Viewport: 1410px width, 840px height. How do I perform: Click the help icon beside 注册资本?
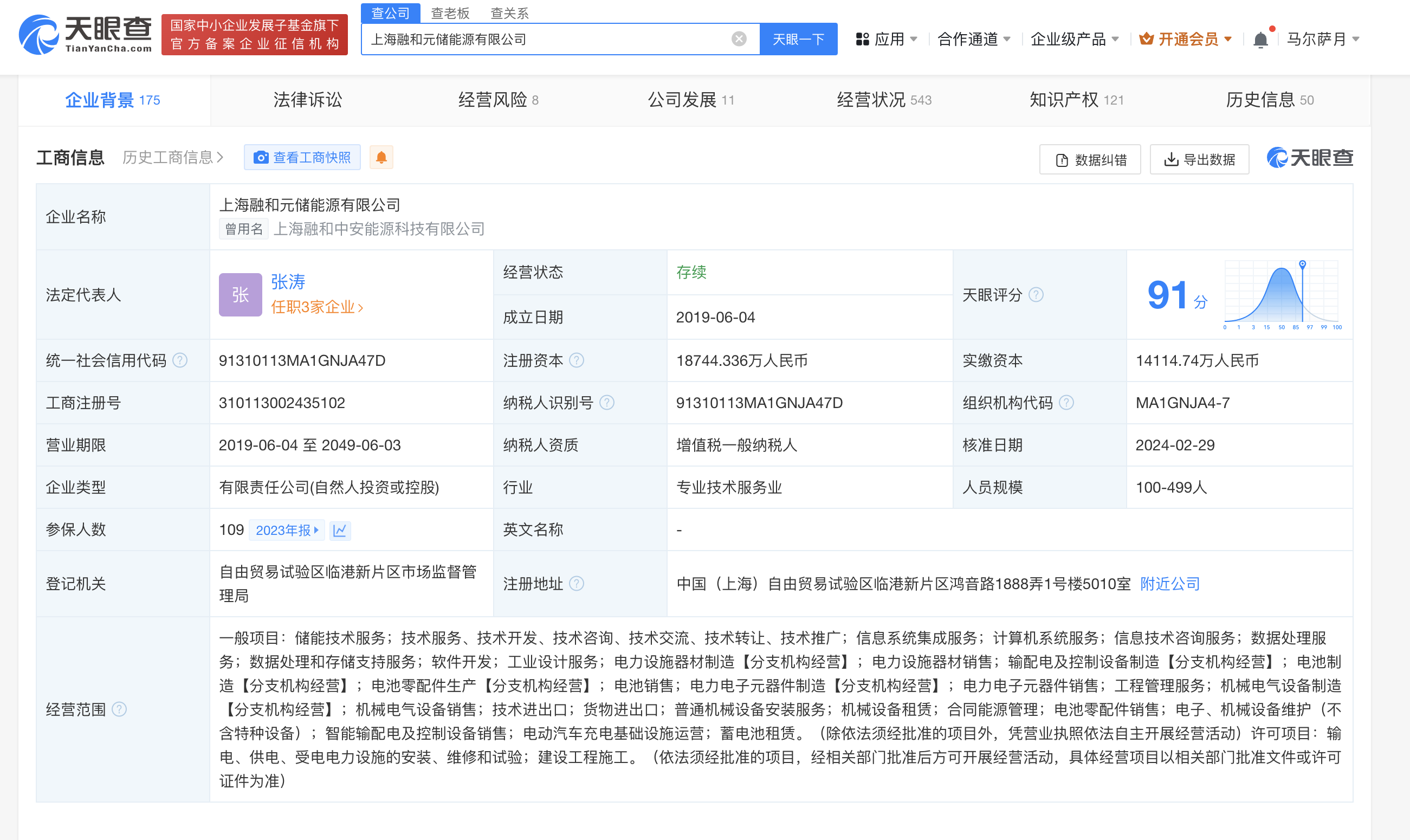577,360
